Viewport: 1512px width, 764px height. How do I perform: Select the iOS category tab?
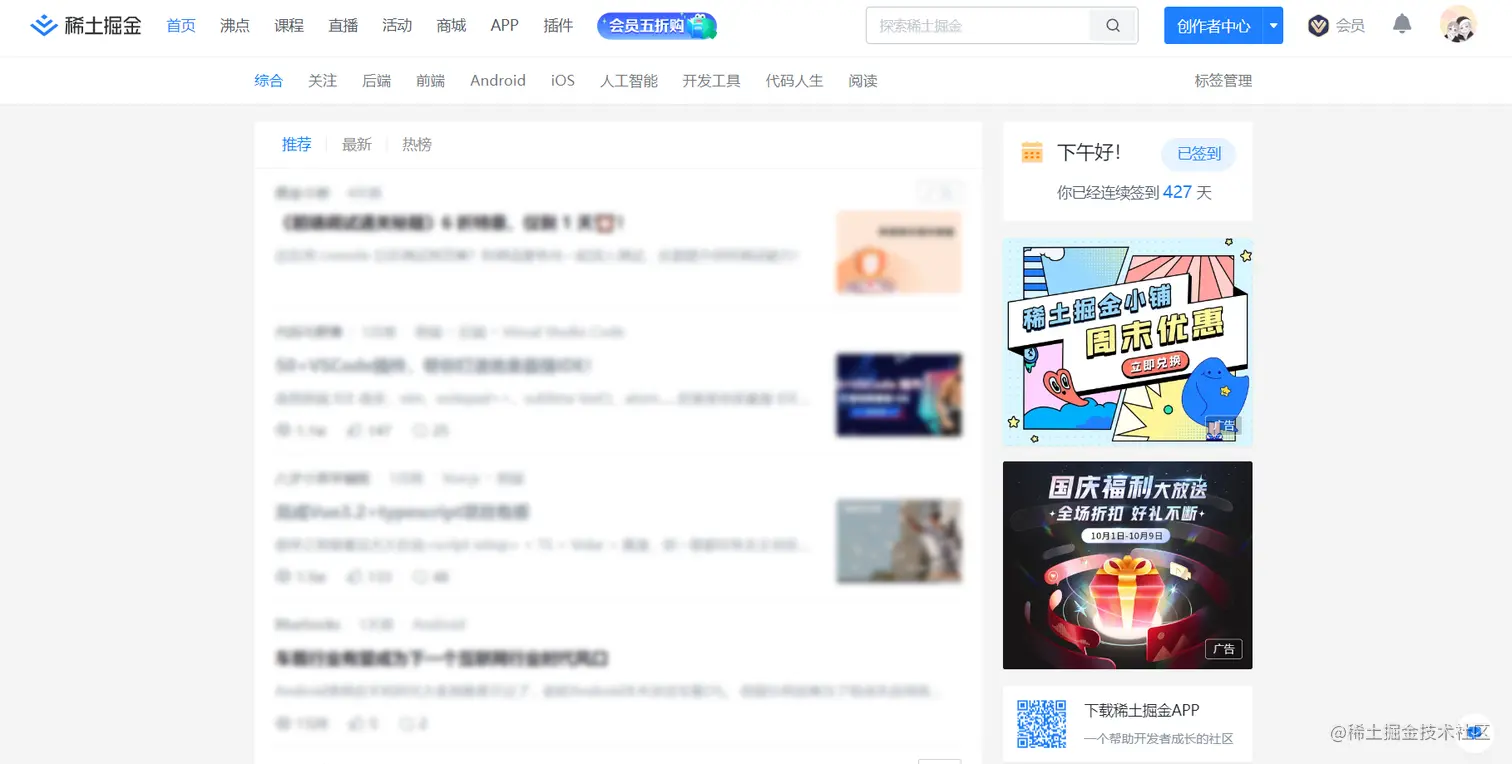coord(563,81)
